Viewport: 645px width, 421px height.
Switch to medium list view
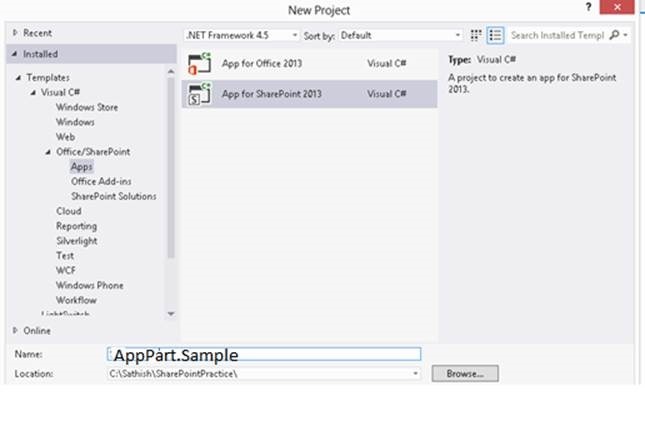pos(495,35)
